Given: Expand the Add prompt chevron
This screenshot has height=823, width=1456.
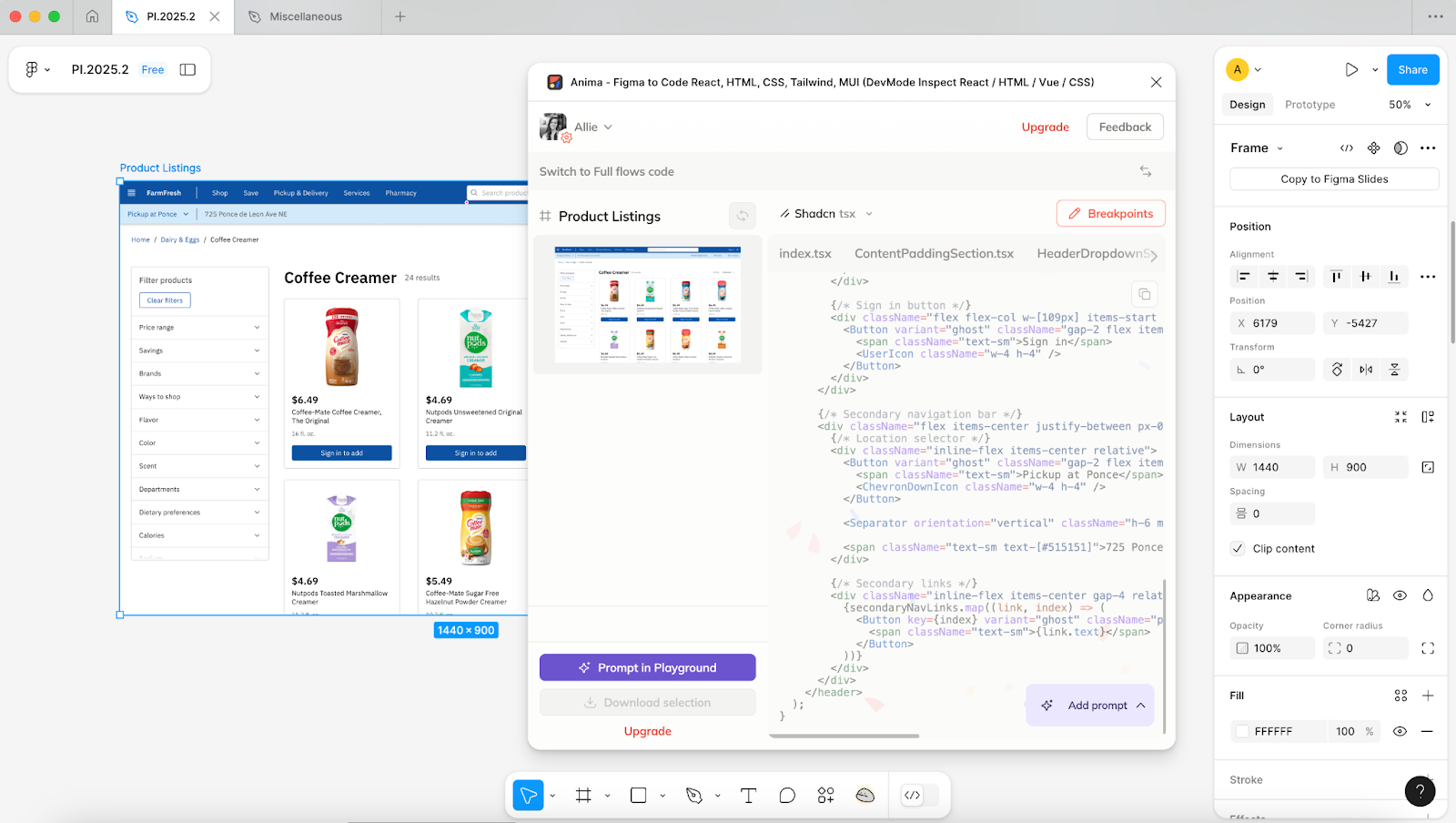Looking at the screenshot, I should [1141, 706].
